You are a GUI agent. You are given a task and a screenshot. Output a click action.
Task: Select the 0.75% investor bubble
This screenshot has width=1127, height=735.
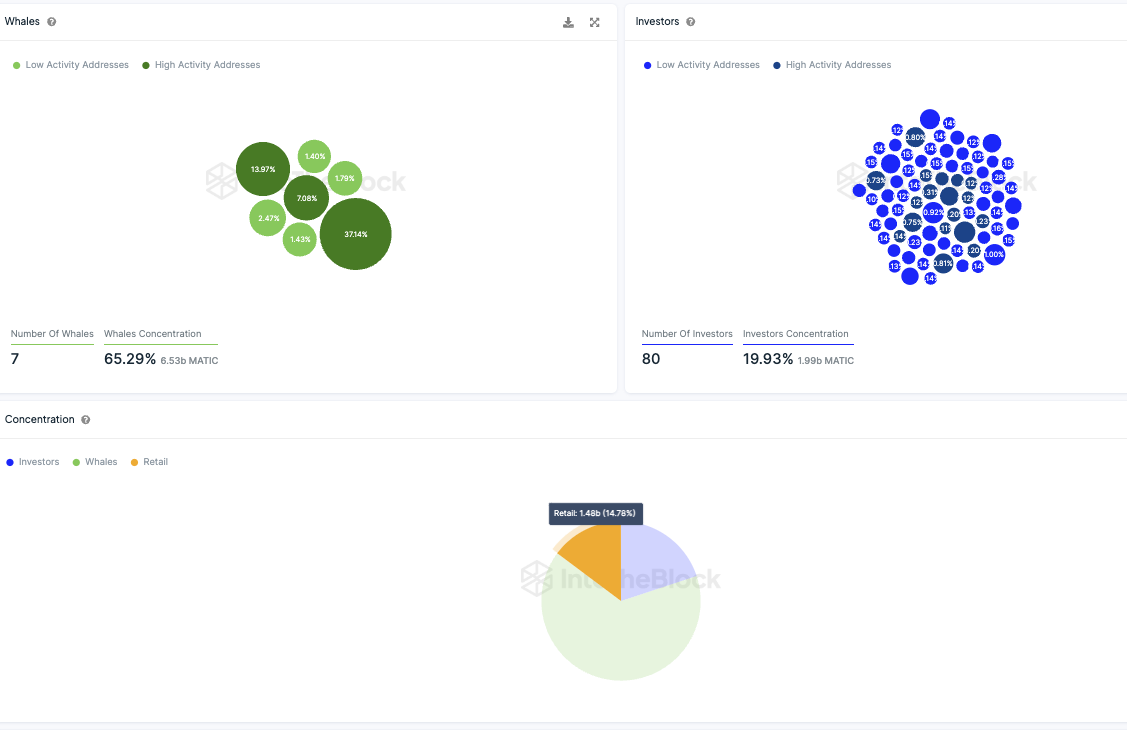[913, 223]
